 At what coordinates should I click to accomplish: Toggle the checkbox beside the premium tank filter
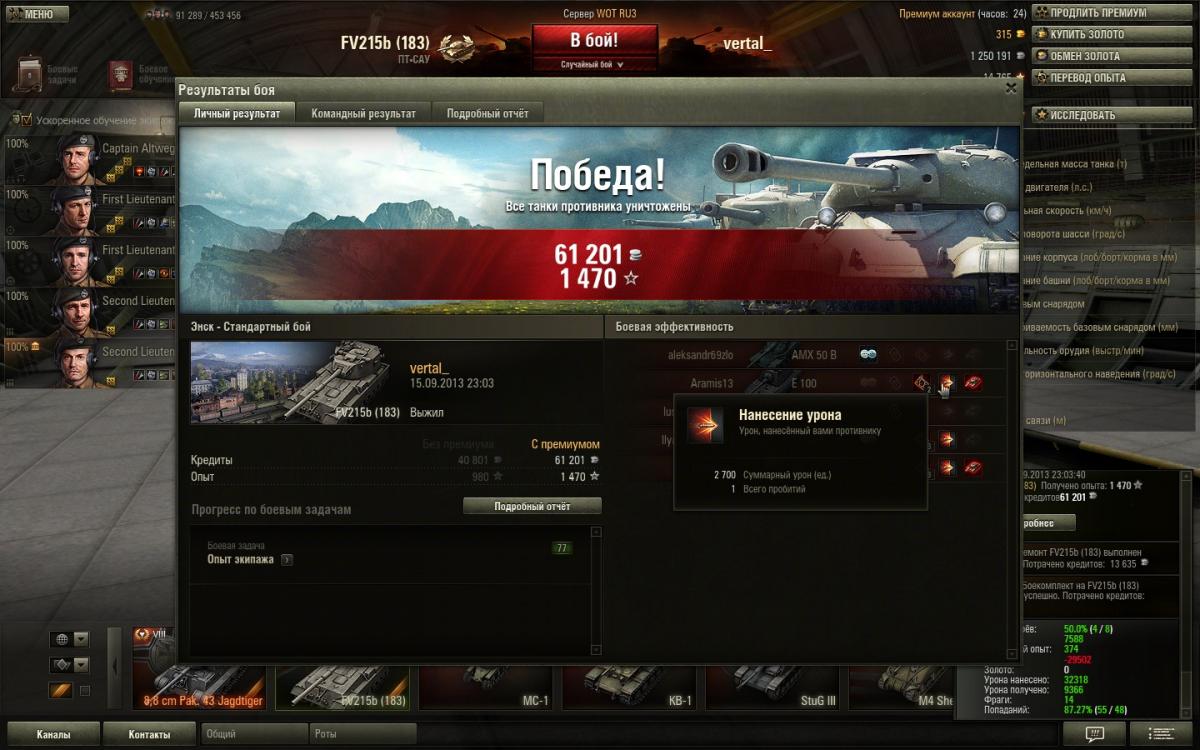[x=85, y=691]
